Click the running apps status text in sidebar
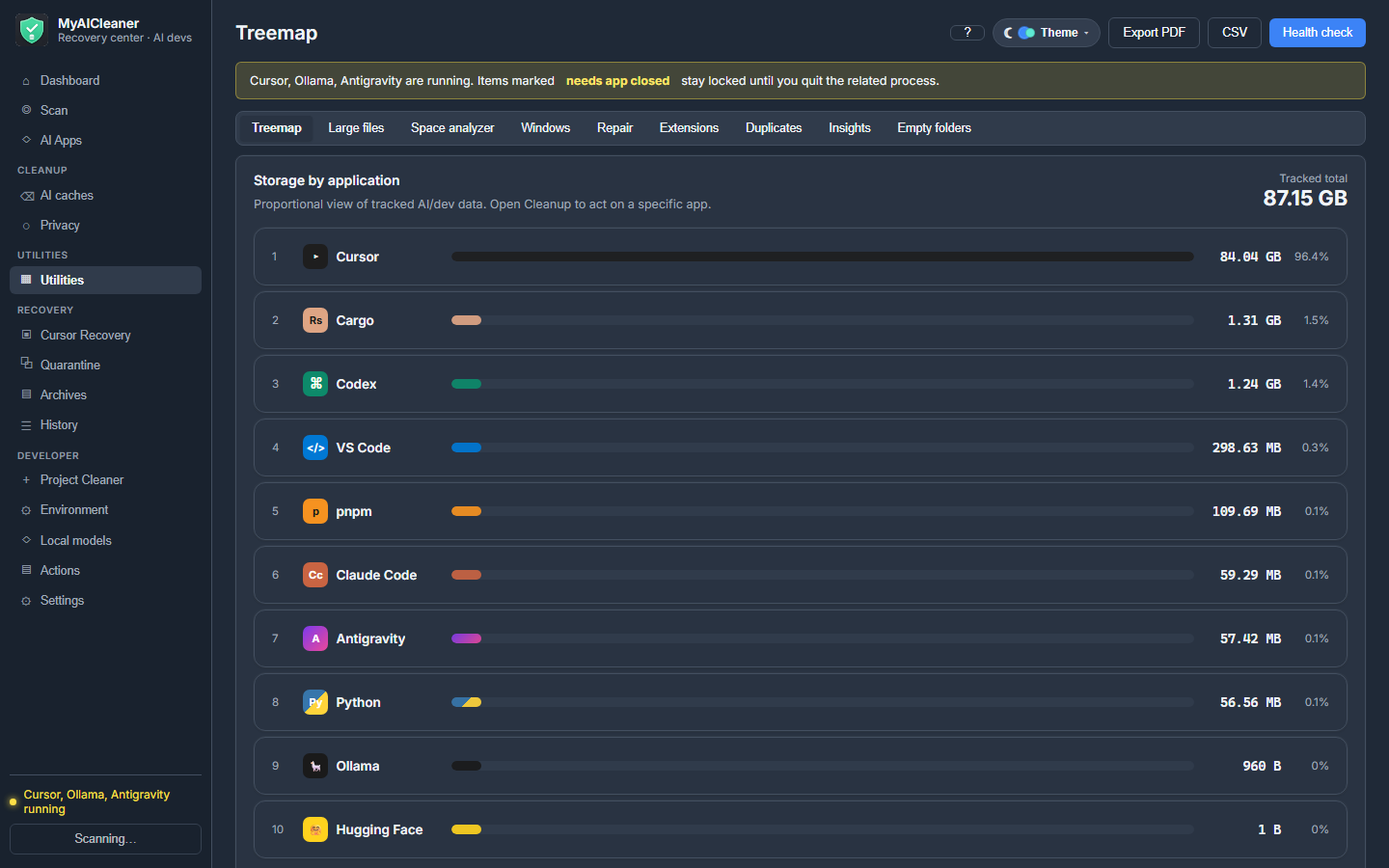The width and height of the screenshot is (1389, 868). 96,801
